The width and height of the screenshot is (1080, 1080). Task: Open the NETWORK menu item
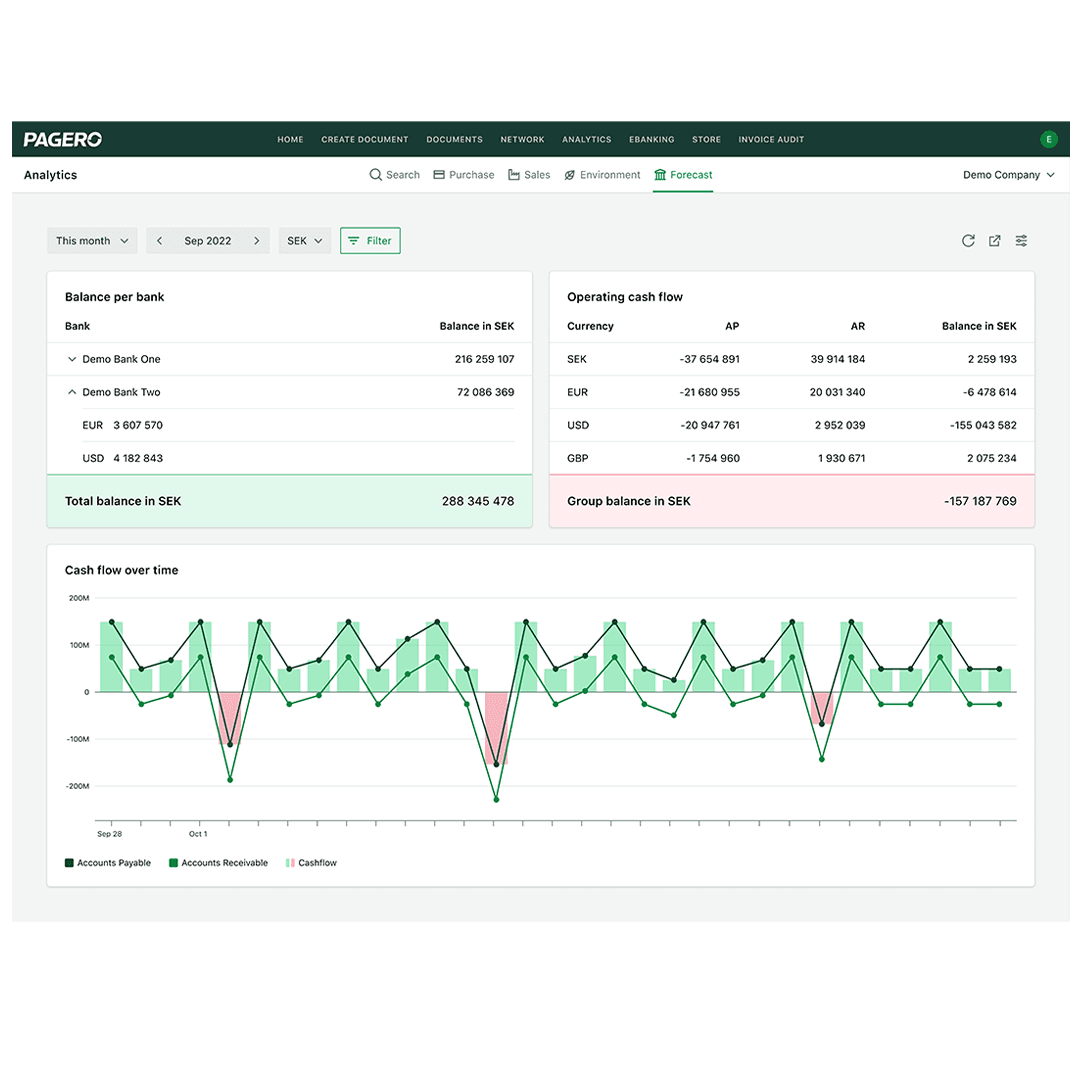click(x=522, y=140)
